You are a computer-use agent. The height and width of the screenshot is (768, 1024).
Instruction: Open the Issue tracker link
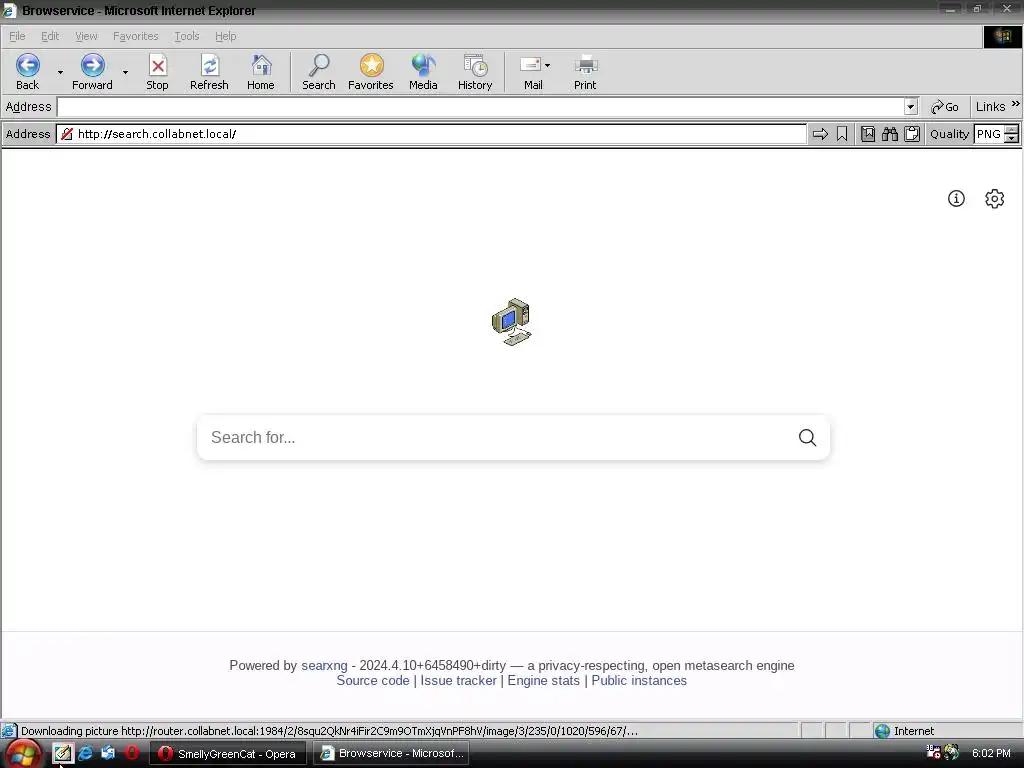point(458,680)
